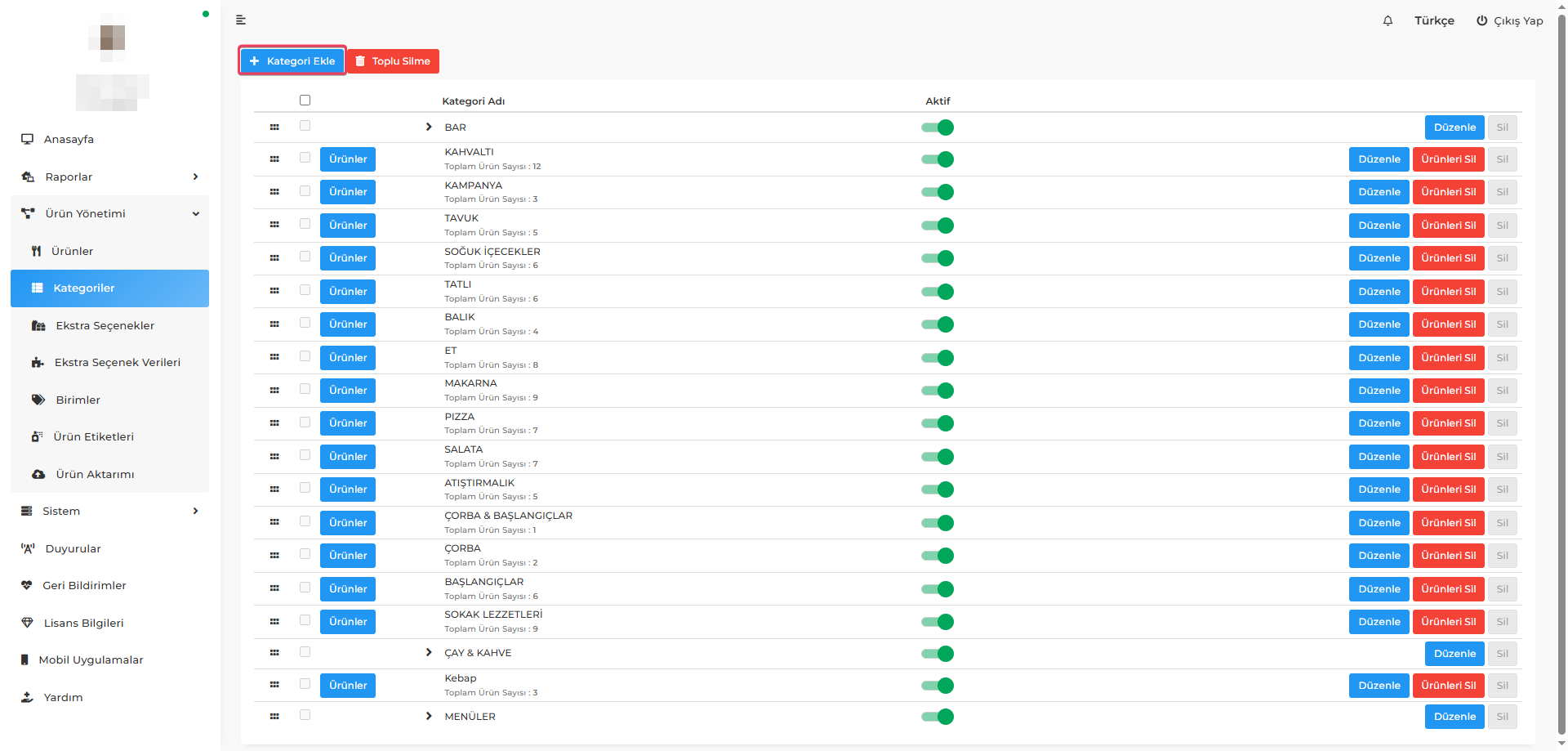This screenshot has height=751, width=1568.
Task: Switch language via Türkçe selector
Action: [1434, 20]
